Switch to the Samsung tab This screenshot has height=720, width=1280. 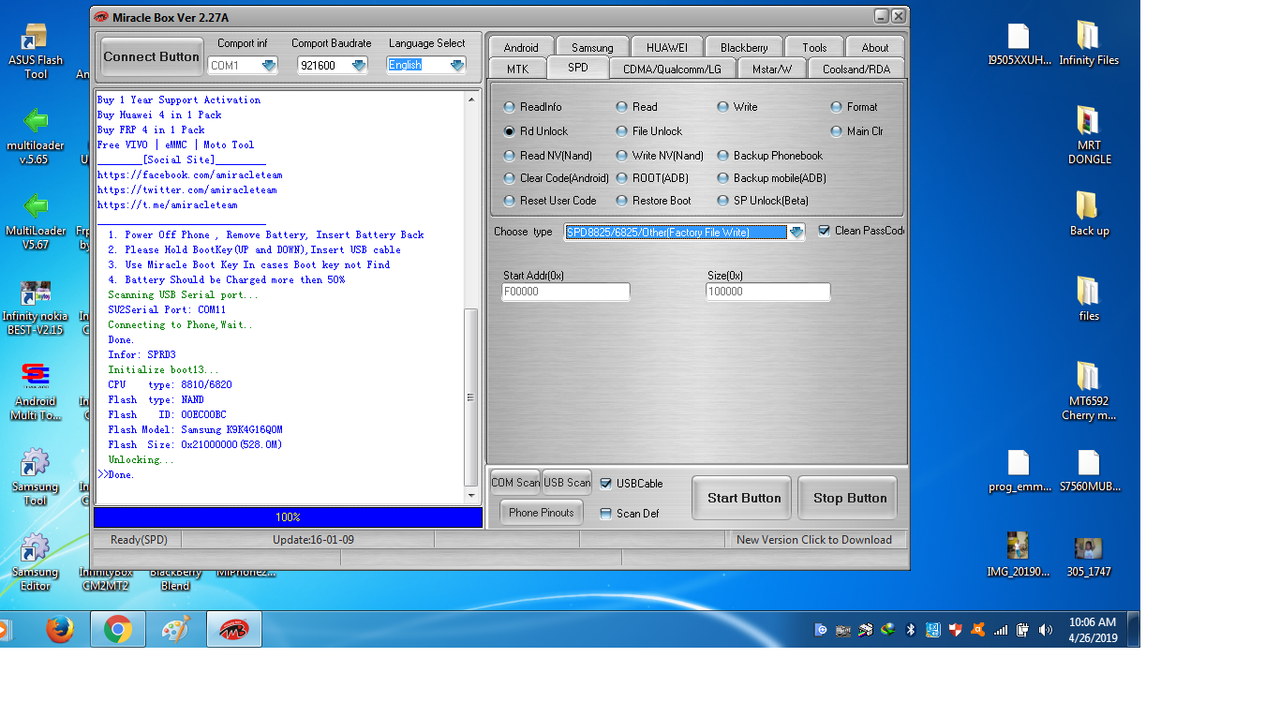pyautogui.click(x=593, y=47)
